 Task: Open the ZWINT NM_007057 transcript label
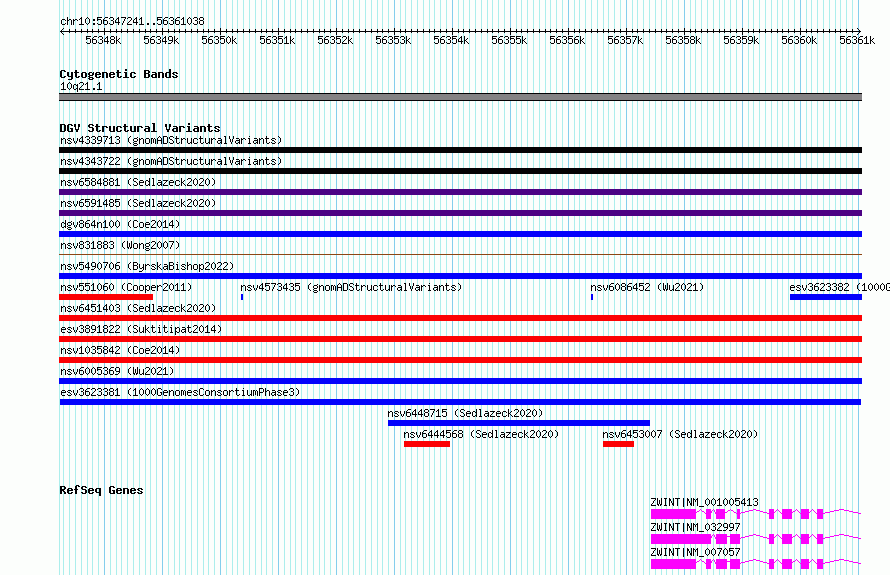(x=695, y=552)
